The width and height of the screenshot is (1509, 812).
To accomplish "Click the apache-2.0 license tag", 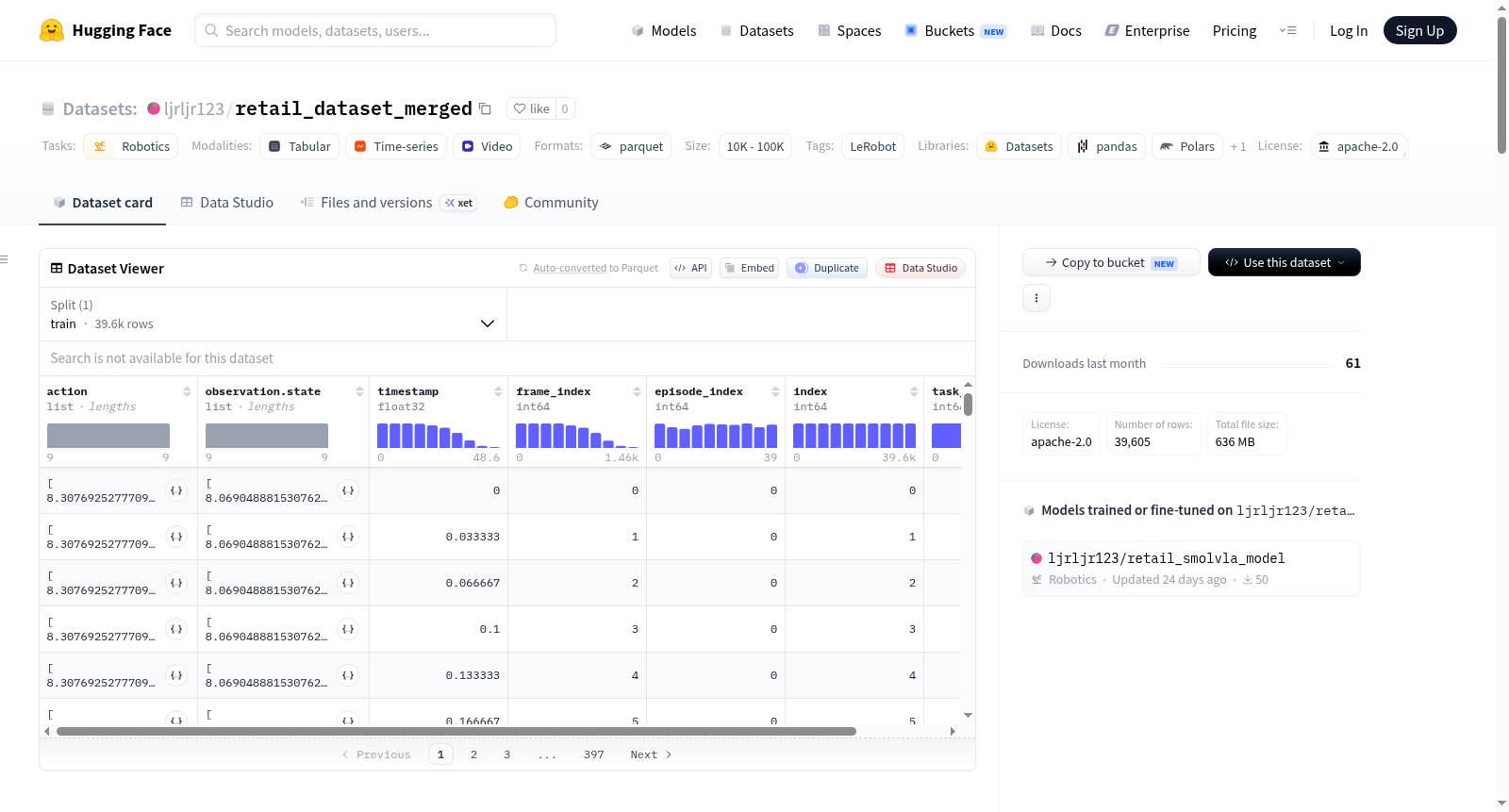I will coord(1359,146).
